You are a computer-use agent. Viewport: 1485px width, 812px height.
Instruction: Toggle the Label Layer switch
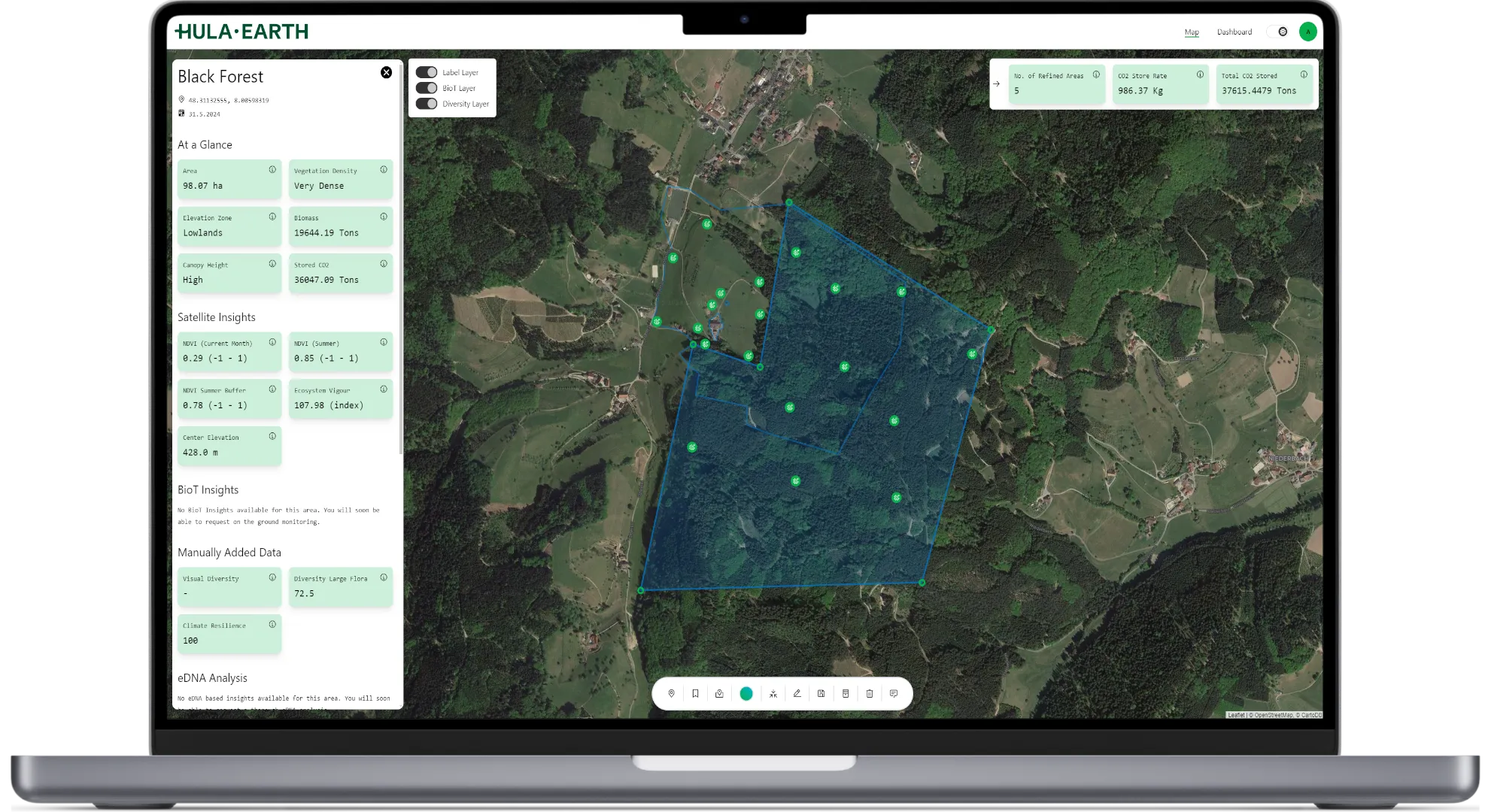[x=427, y=72]
